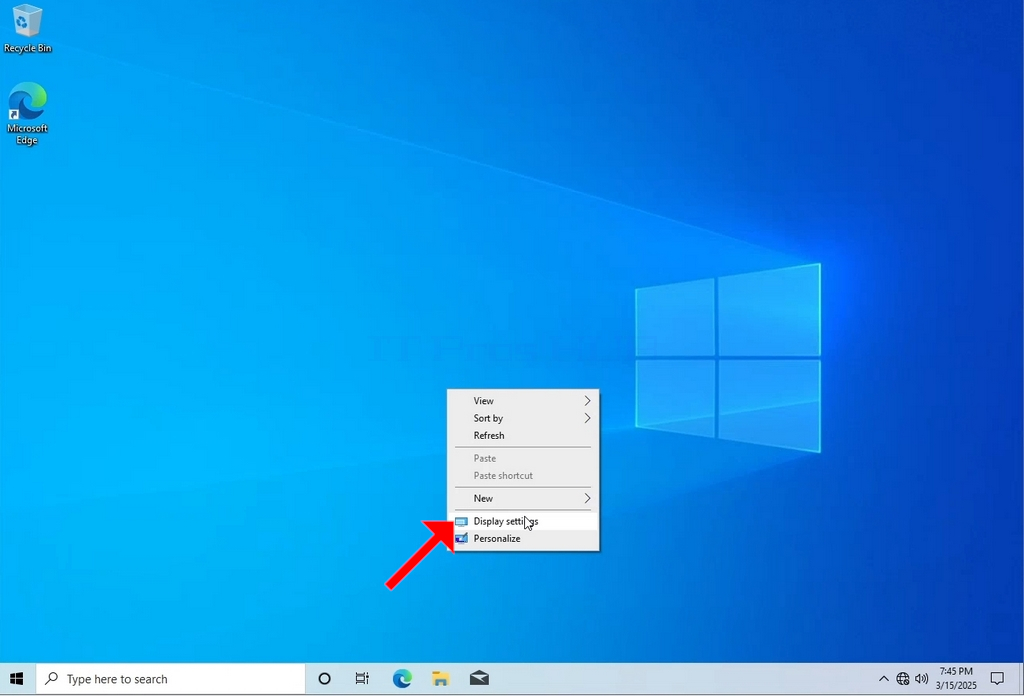This screenshot has width=1024, height=696.
Task: Open the Mail app in the taskbar
Action: tap(479, 679)
